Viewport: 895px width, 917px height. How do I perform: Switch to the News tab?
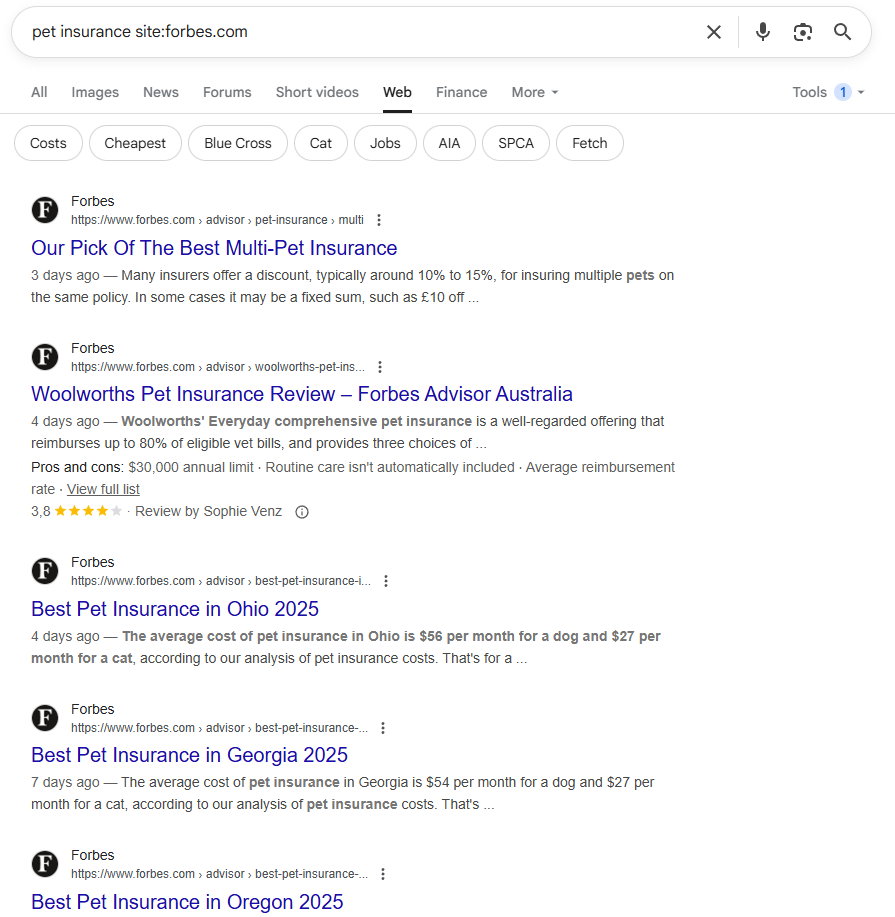coord(161,92)
